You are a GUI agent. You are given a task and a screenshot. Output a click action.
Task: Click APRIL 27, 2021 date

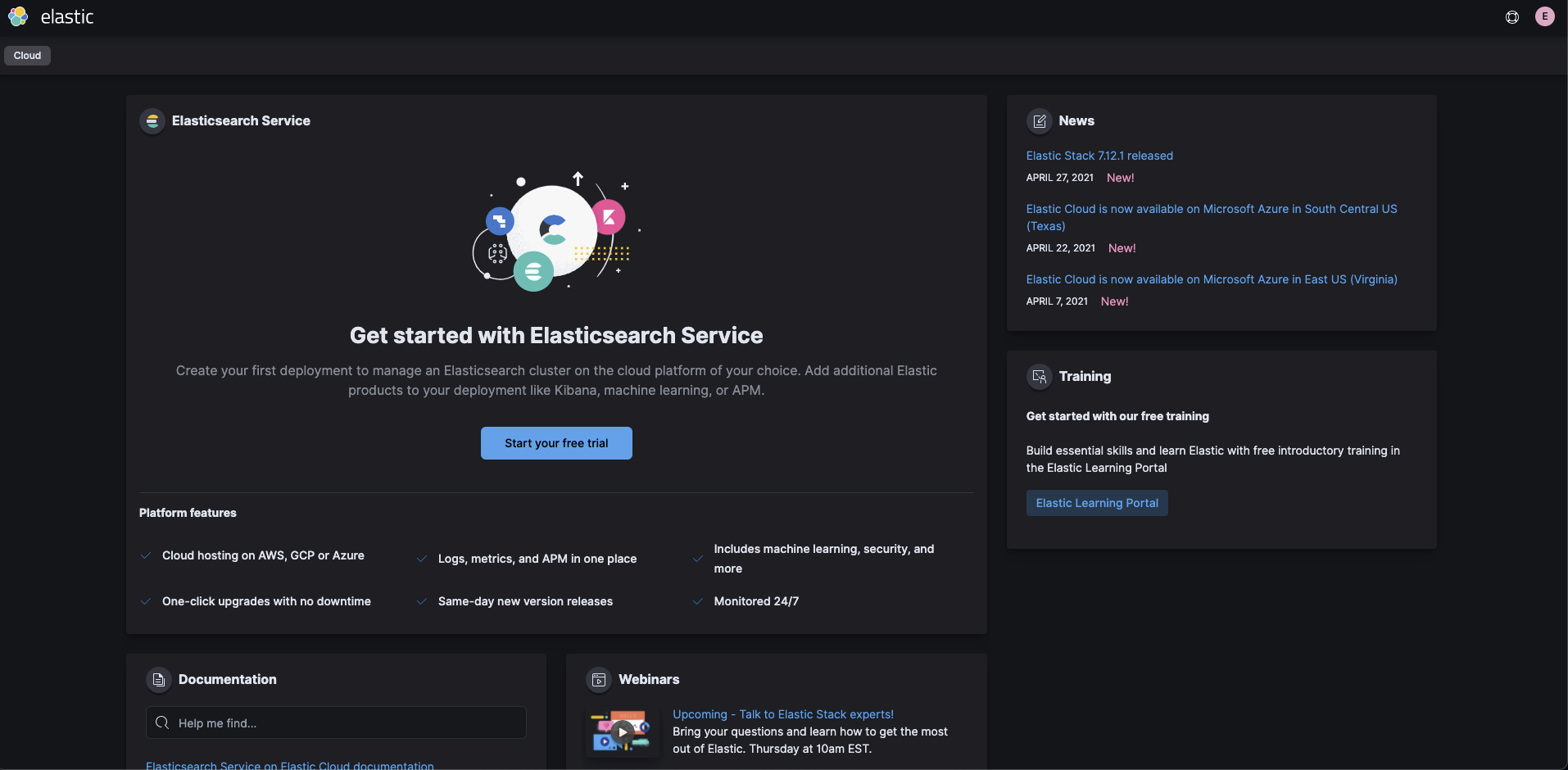[1060, 178]
